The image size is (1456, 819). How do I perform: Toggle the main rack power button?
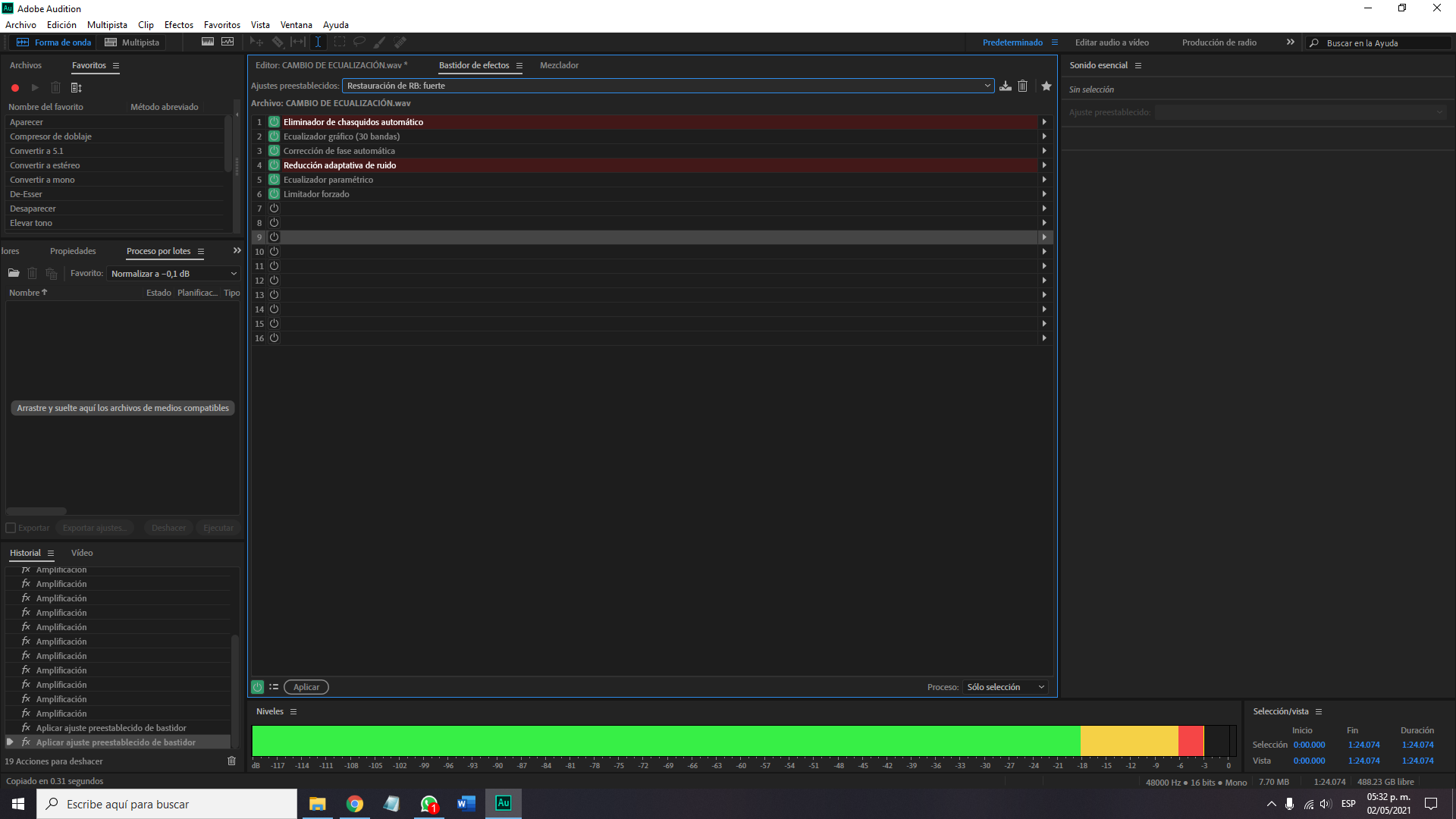[x=258, y=687]
